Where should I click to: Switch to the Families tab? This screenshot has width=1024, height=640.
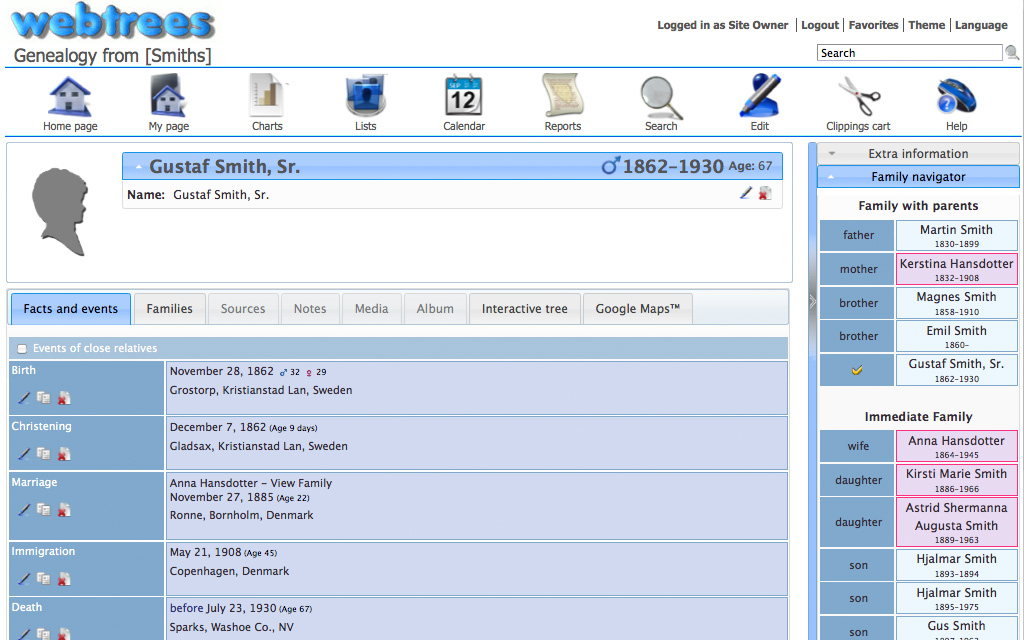click(x=169, y=309)
